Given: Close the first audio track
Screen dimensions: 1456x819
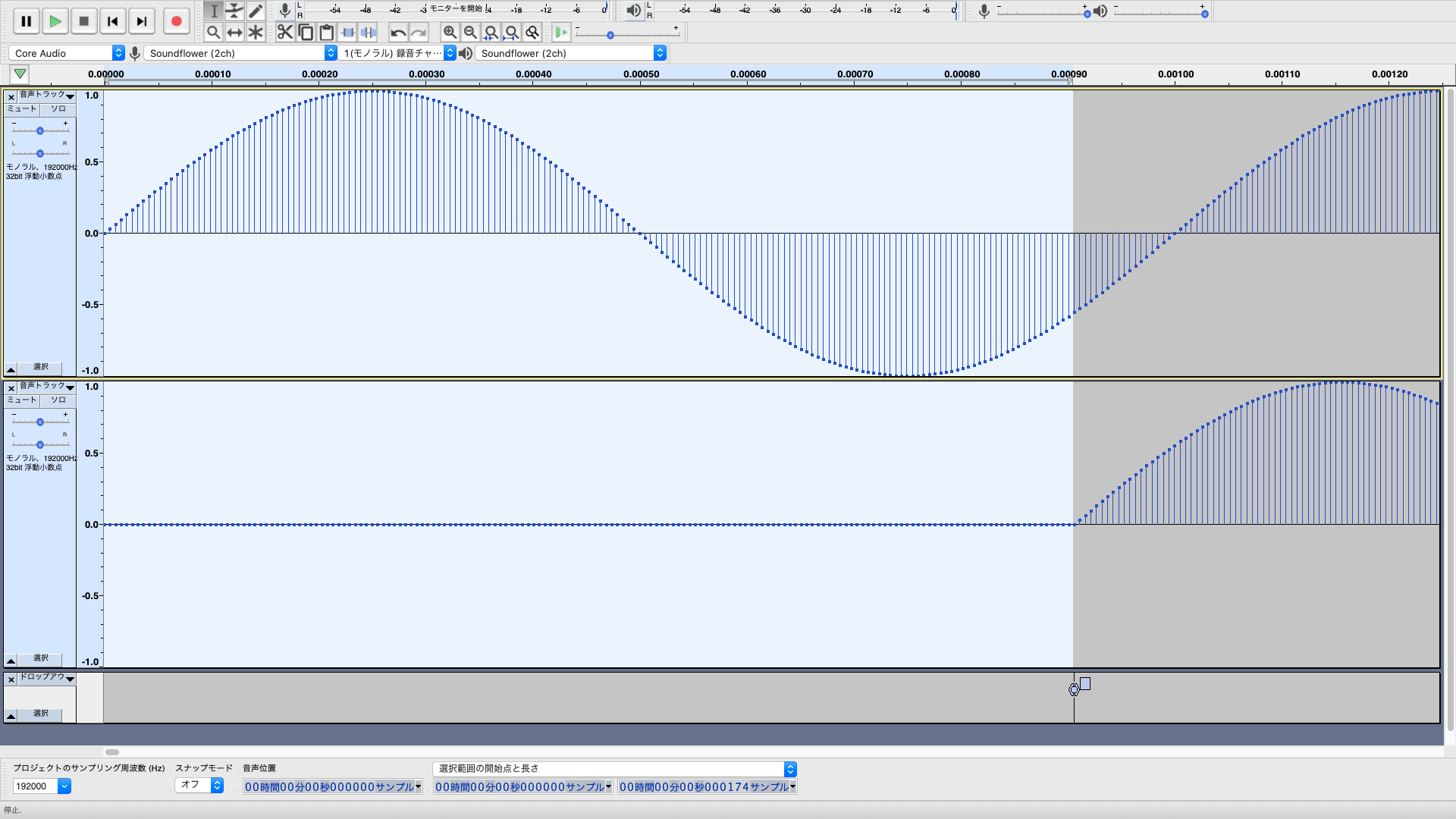Looking at the screenshot, I should pos(11,97).
